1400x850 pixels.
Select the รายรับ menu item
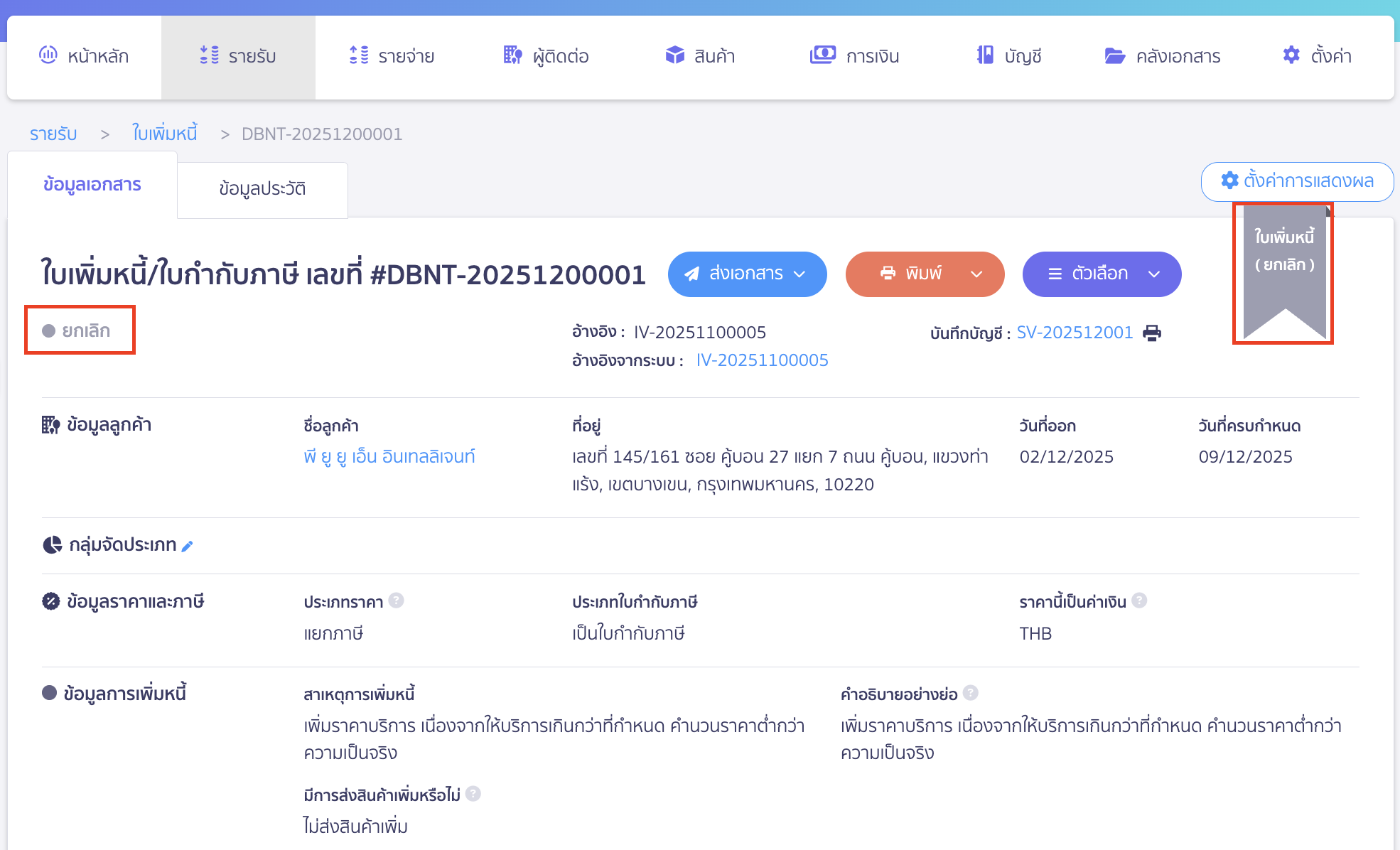click(238, 56)
